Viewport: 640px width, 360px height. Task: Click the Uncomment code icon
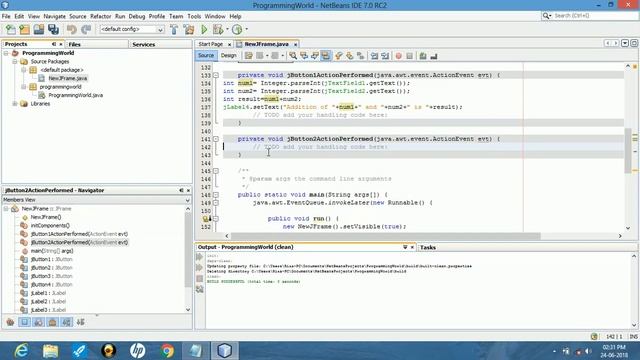pos(434,56)
